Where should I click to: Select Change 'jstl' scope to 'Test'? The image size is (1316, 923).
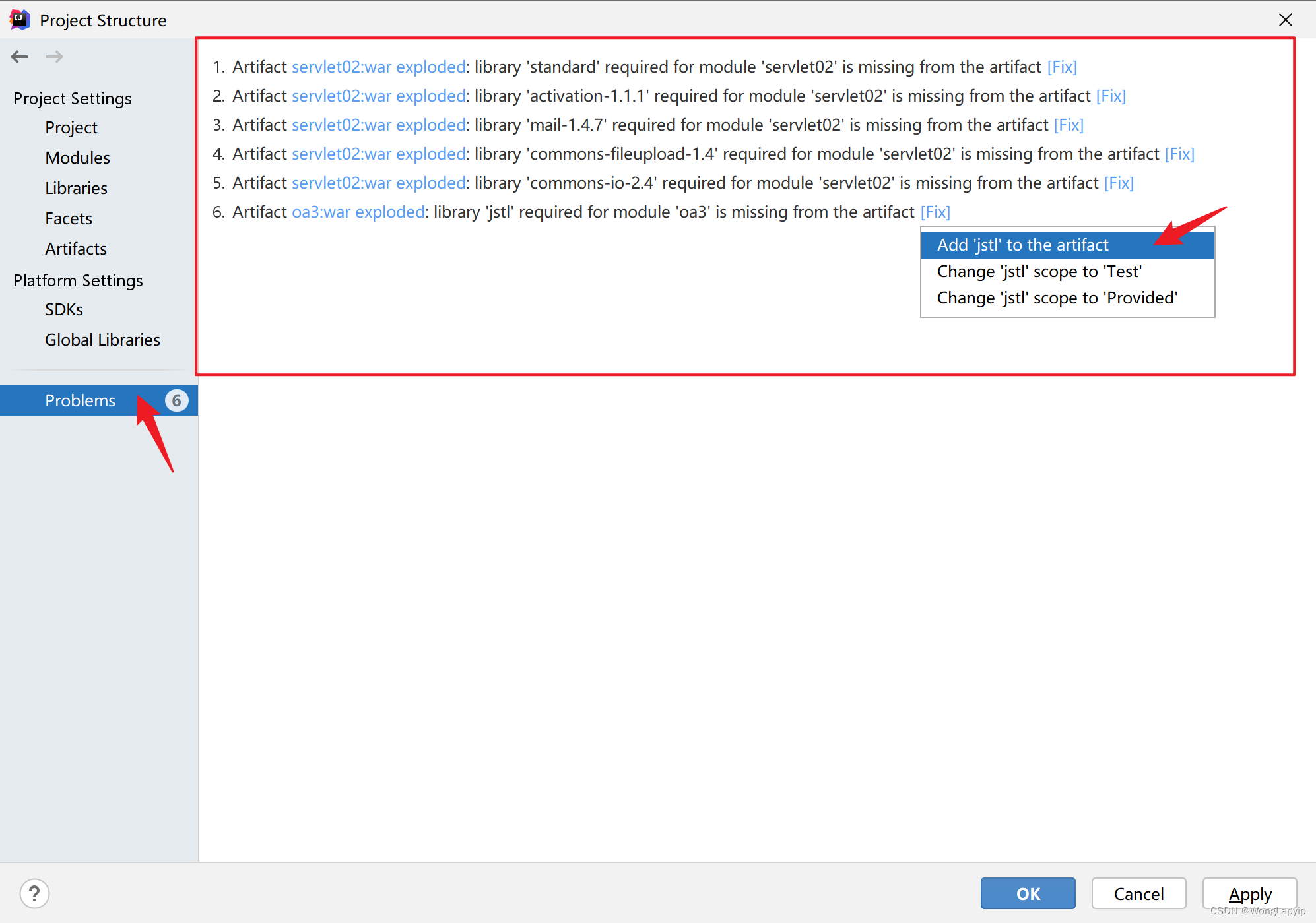coord(1039,271)
